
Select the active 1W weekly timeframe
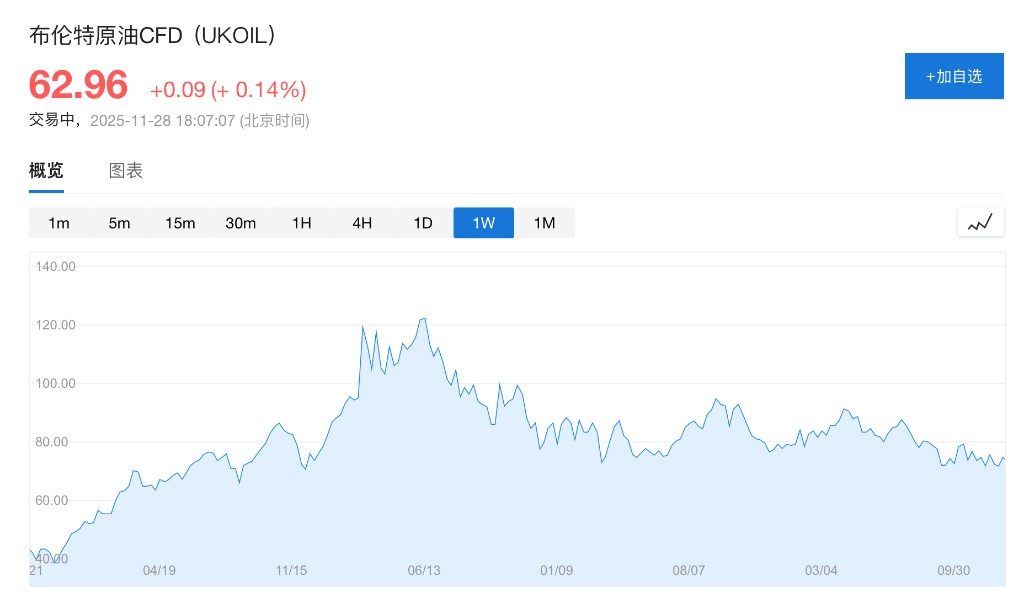point(483,223)
